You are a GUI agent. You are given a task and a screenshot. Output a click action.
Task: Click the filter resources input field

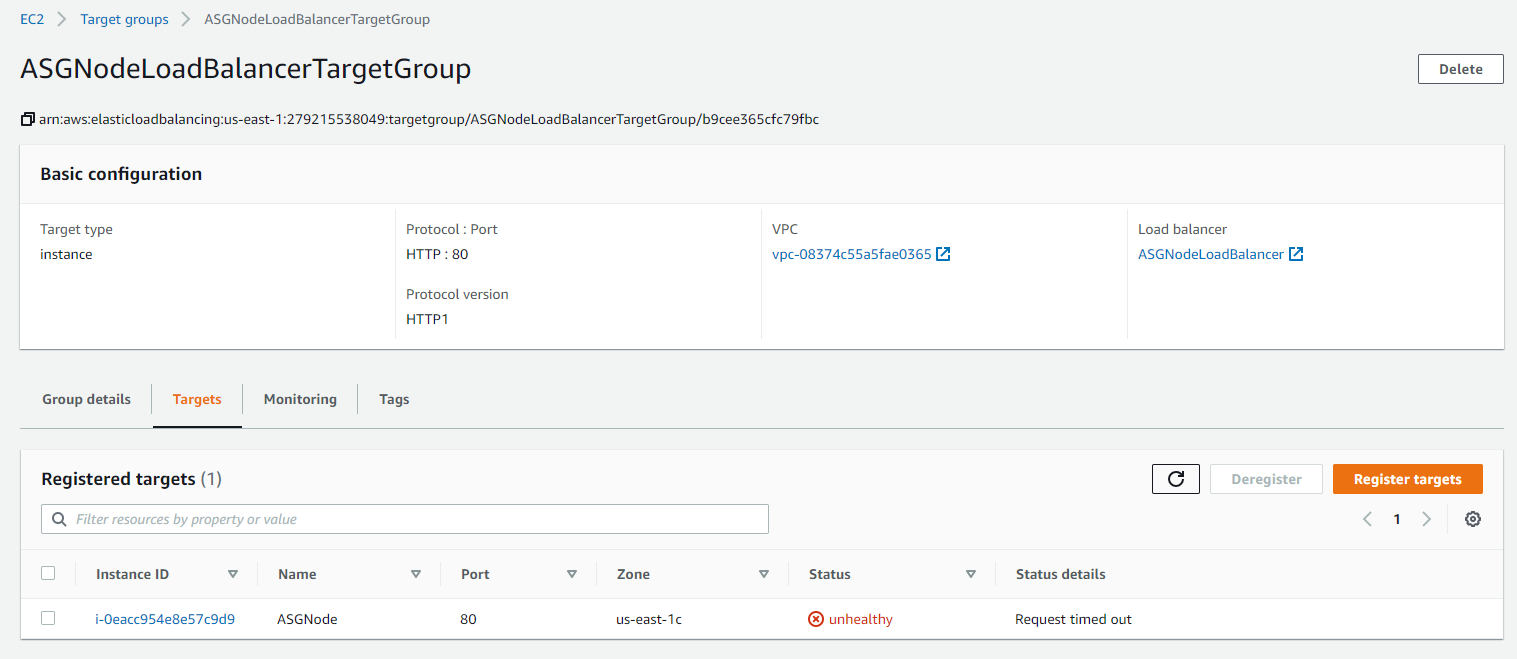(400, 519)
